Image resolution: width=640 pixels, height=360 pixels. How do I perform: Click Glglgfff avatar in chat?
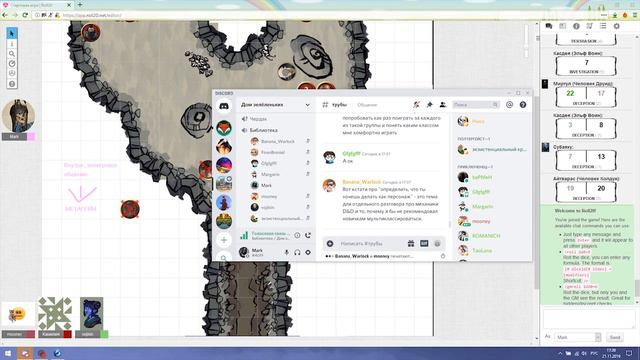pos(329,157)
